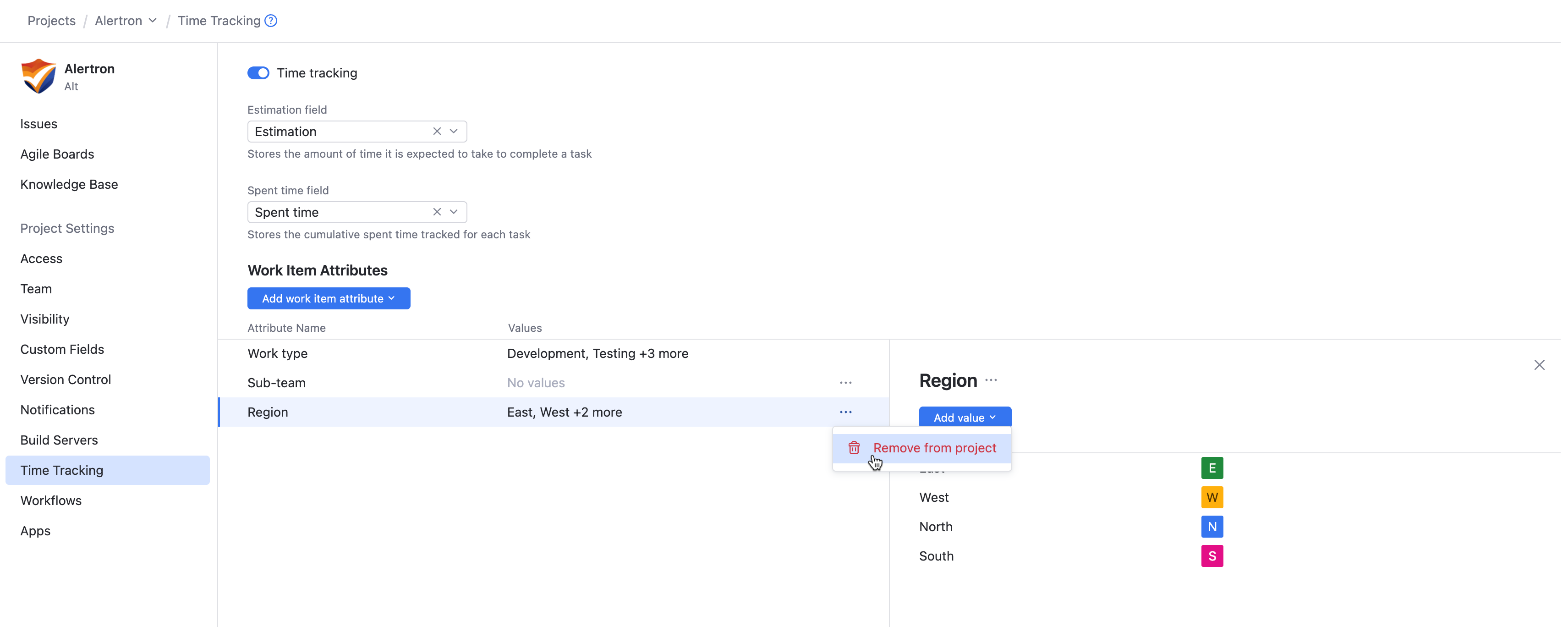
Task: Expand the Estimation field dropdown arrow
Action: (x=454, y=132)
